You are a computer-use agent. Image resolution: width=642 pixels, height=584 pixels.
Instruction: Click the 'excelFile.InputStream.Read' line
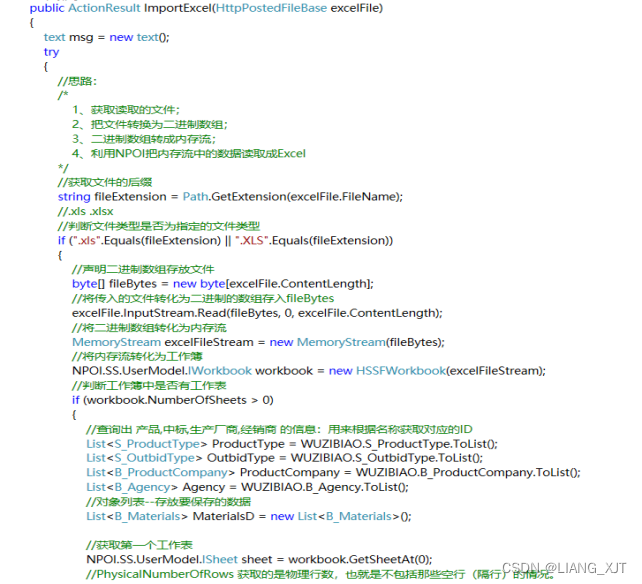[x=257, y=313]
